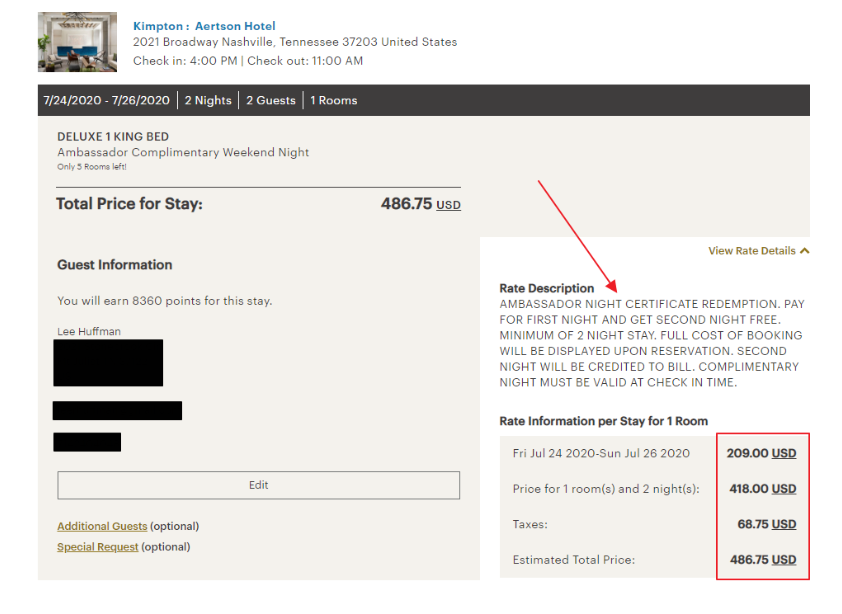Click the USD currency link beside total price
842x614 pixels.
448,205
